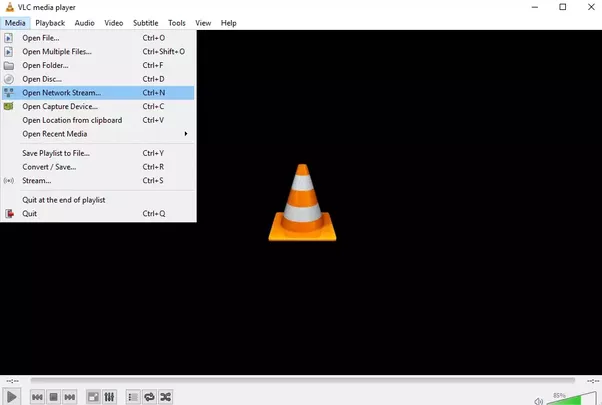Click the playback seek bar
602x405 pixels.
tap(303, 380)
